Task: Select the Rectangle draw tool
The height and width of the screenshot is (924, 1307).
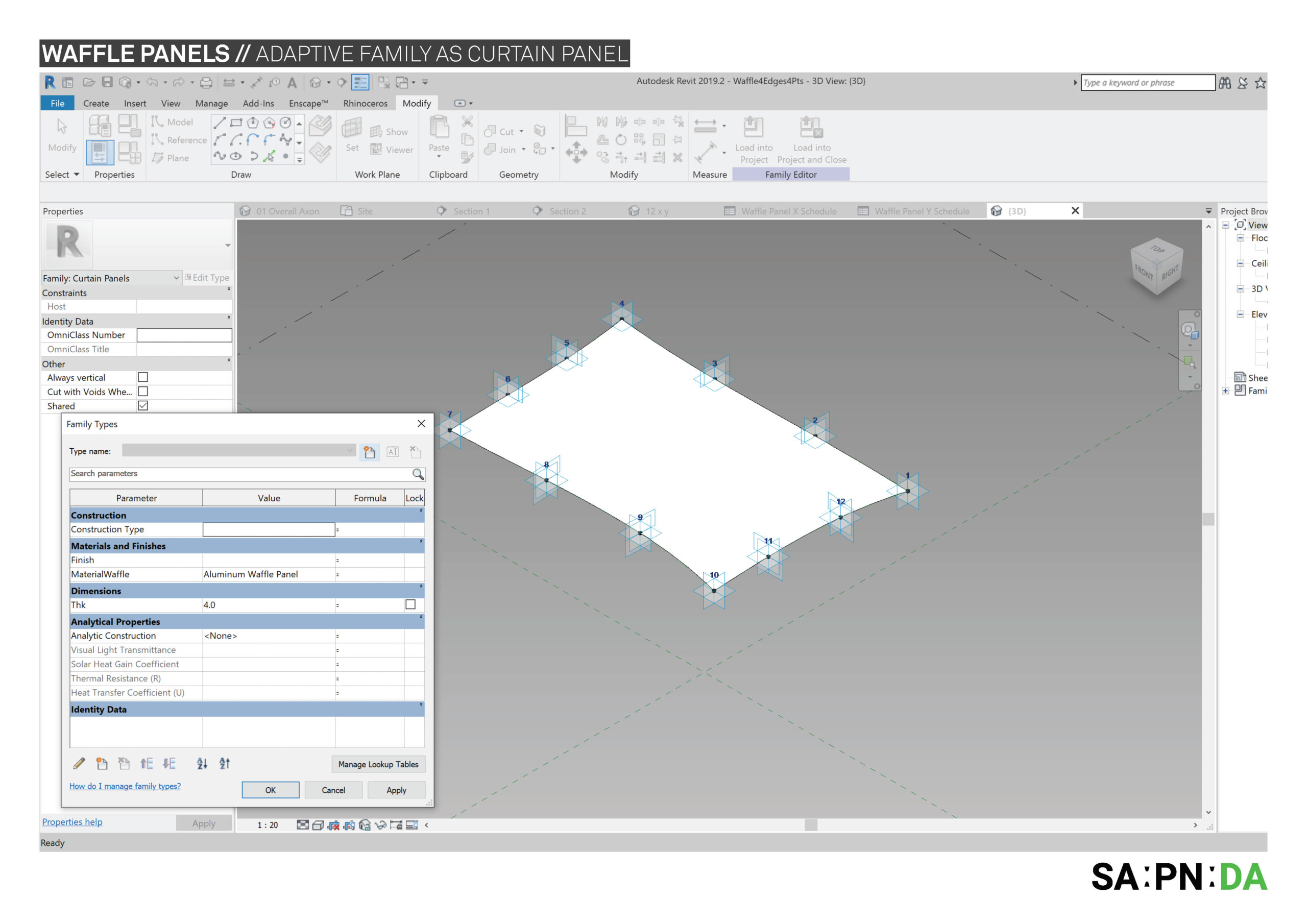Action: click(x=236, y=123)
